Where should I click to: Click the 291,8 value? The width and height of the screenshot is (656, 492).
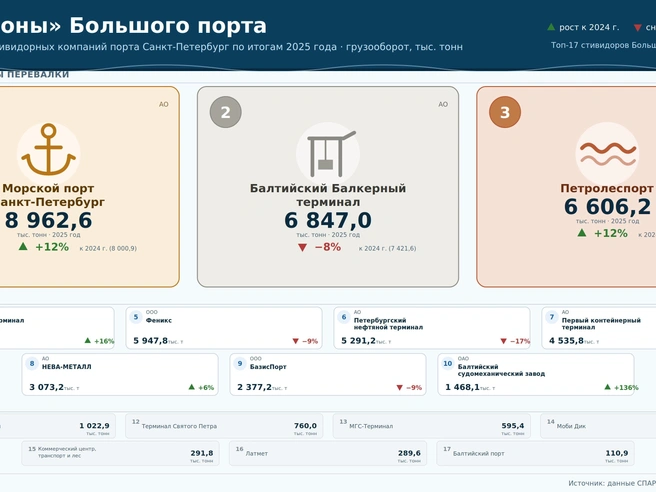[x=202, y=453]
